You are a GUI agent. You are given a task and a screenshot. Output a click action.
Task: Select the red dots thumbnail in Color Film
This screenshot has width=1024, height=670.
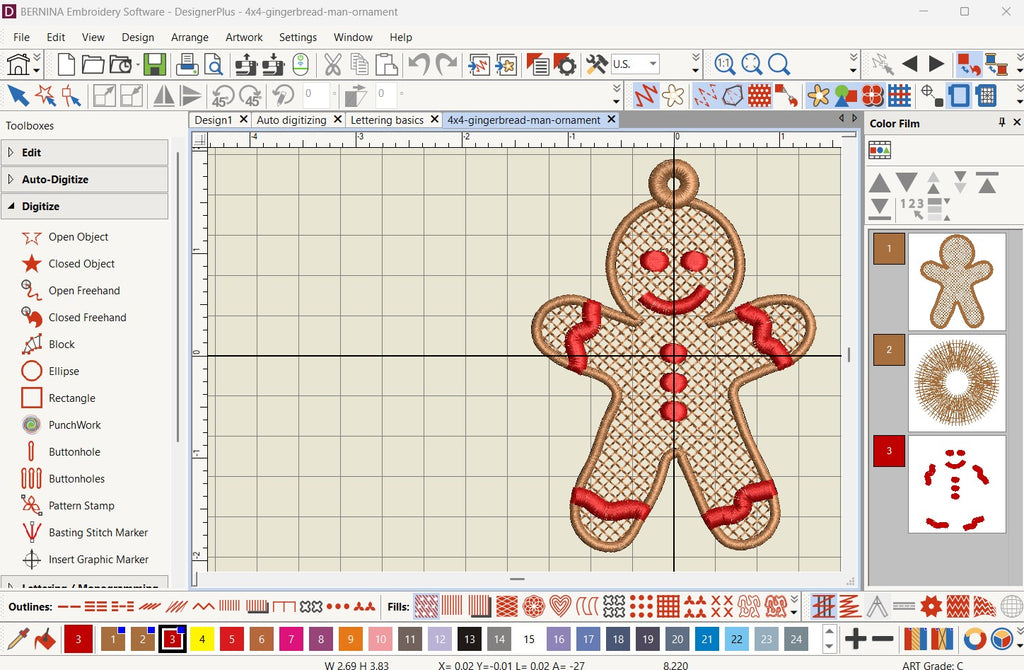[x=956, y=483]
